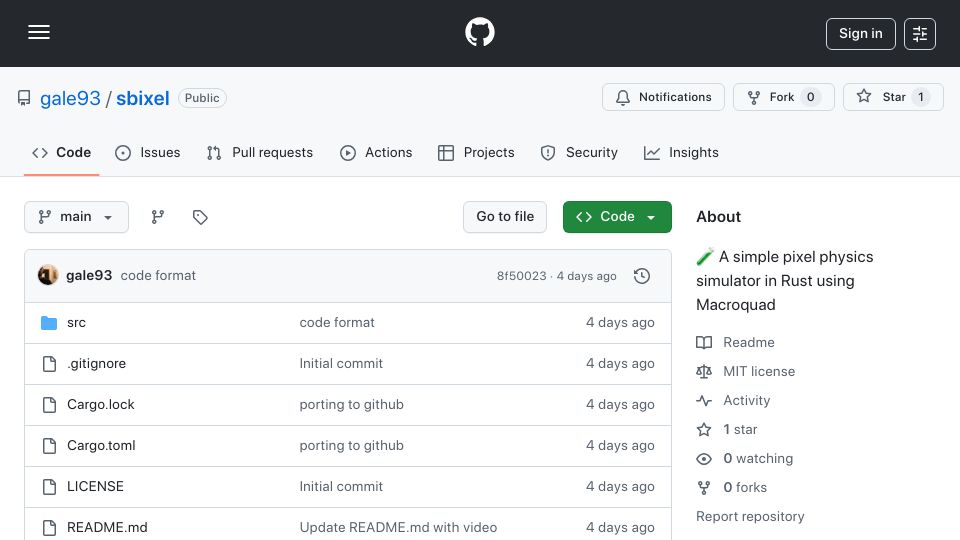Open '0 watching' link

[744, 459]
